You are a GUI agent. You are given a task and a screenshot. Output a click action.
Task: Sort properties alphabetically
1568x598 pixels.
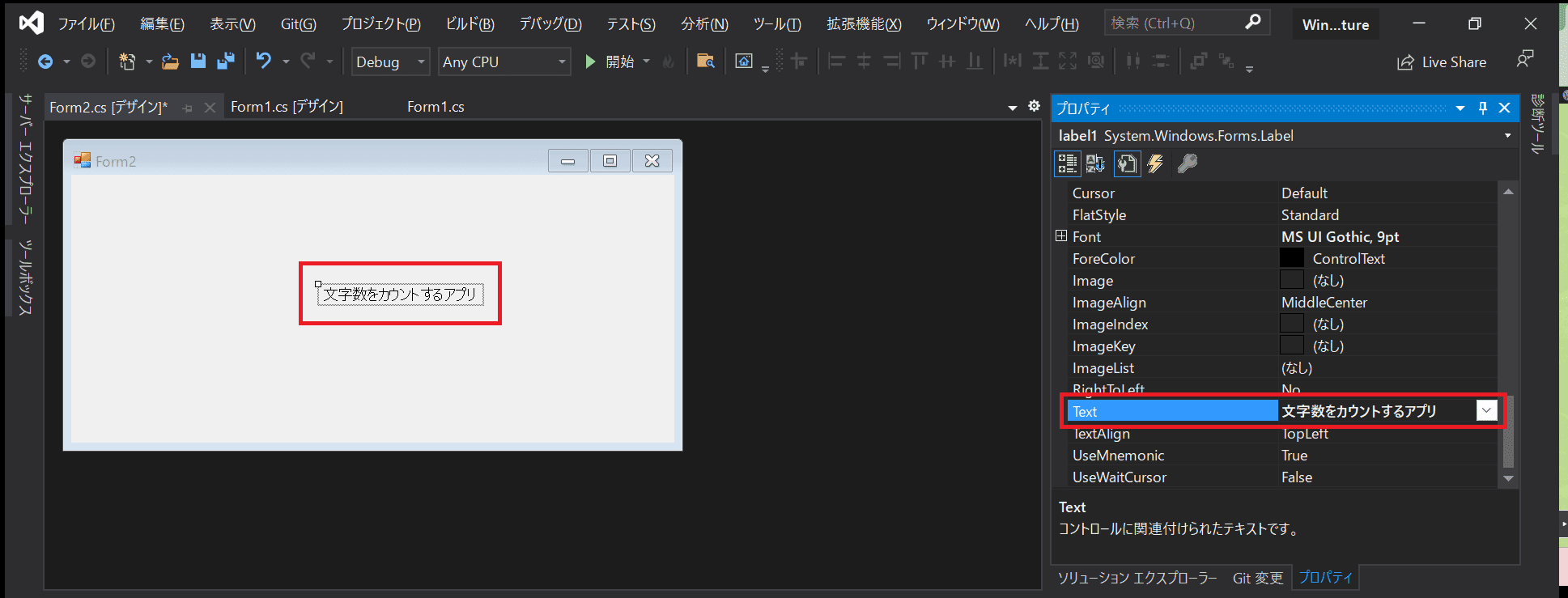[1095, 163]
